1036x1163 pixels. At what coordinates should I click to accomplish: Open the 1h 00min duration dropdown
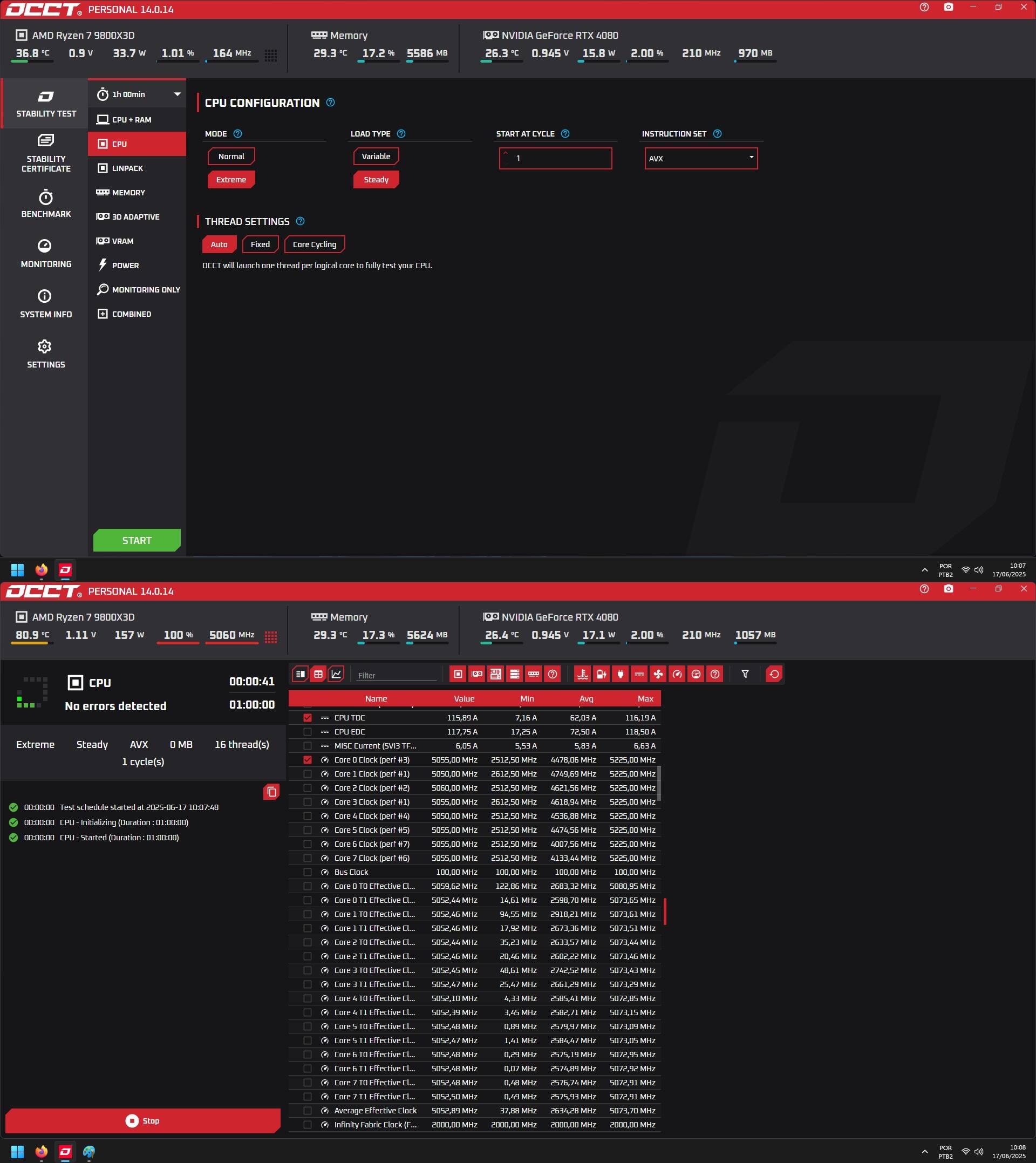click(137, 94)
